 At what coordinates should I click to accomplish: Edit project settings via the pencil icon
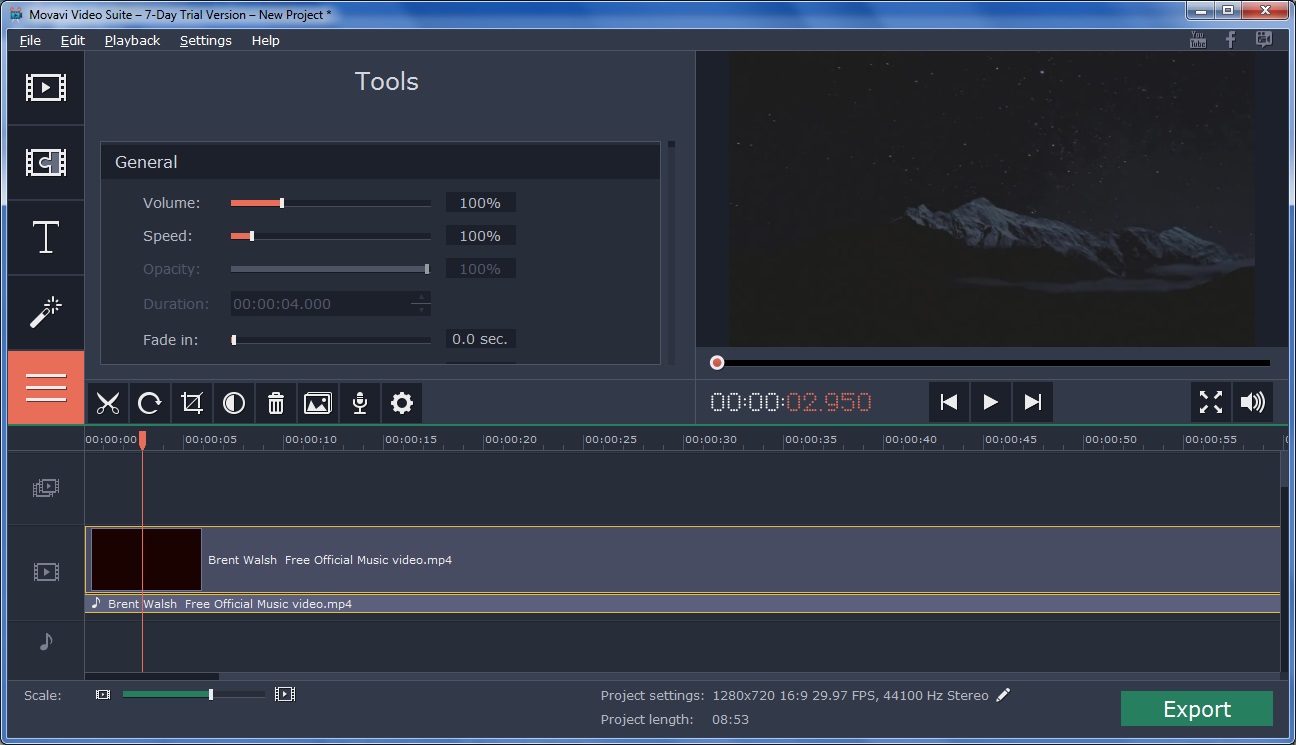coord(1003,694)
